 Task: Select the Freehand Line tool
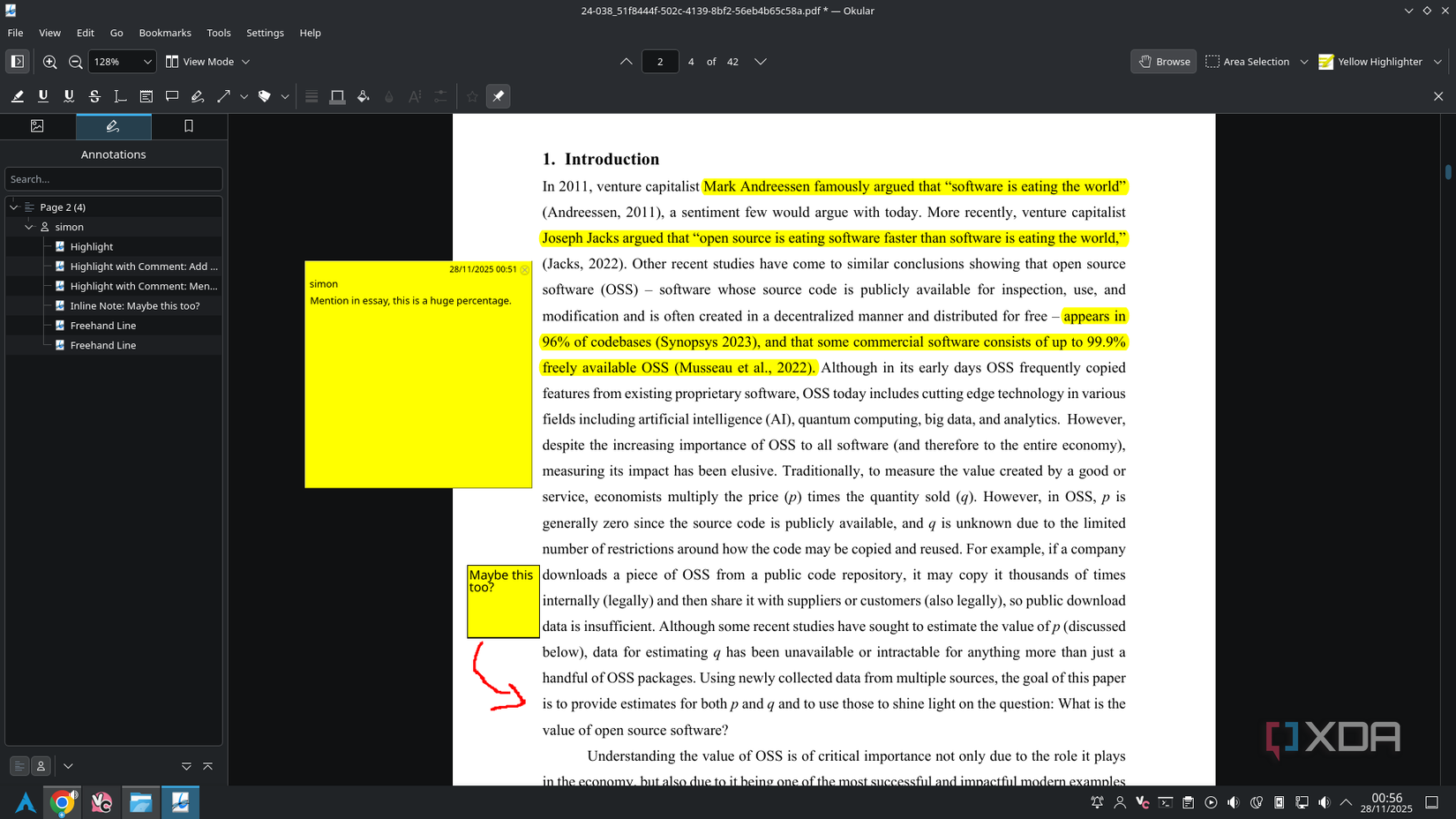[198, 96]
